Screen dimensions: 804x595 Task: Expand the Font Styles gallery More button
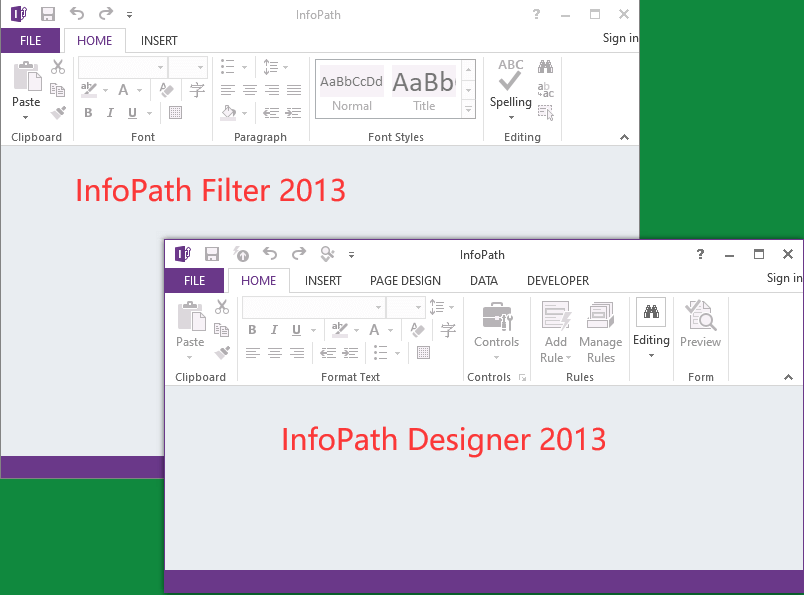click(468, 110)
